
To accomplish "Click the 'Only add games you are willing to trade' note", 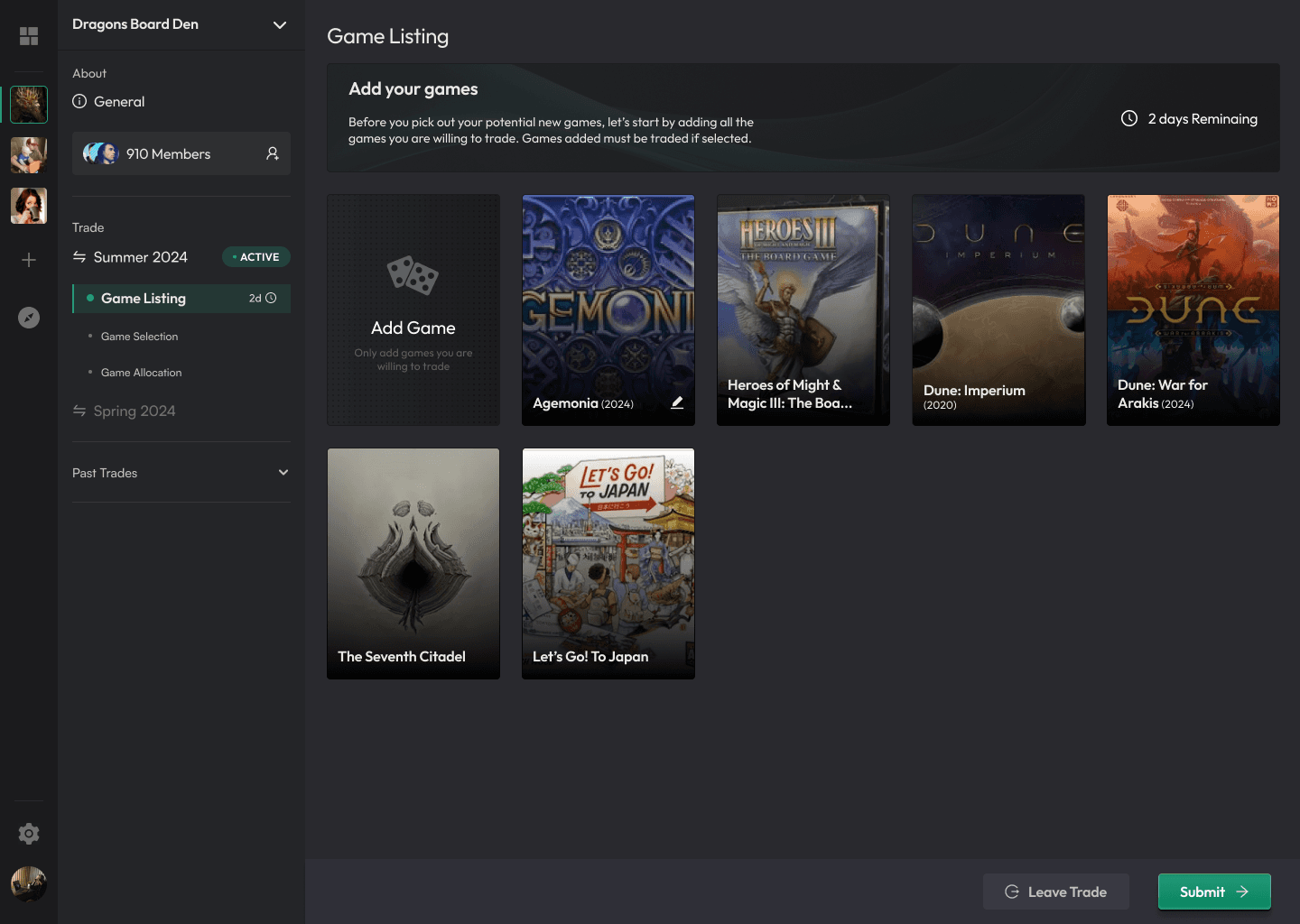I will pos(413,359).
